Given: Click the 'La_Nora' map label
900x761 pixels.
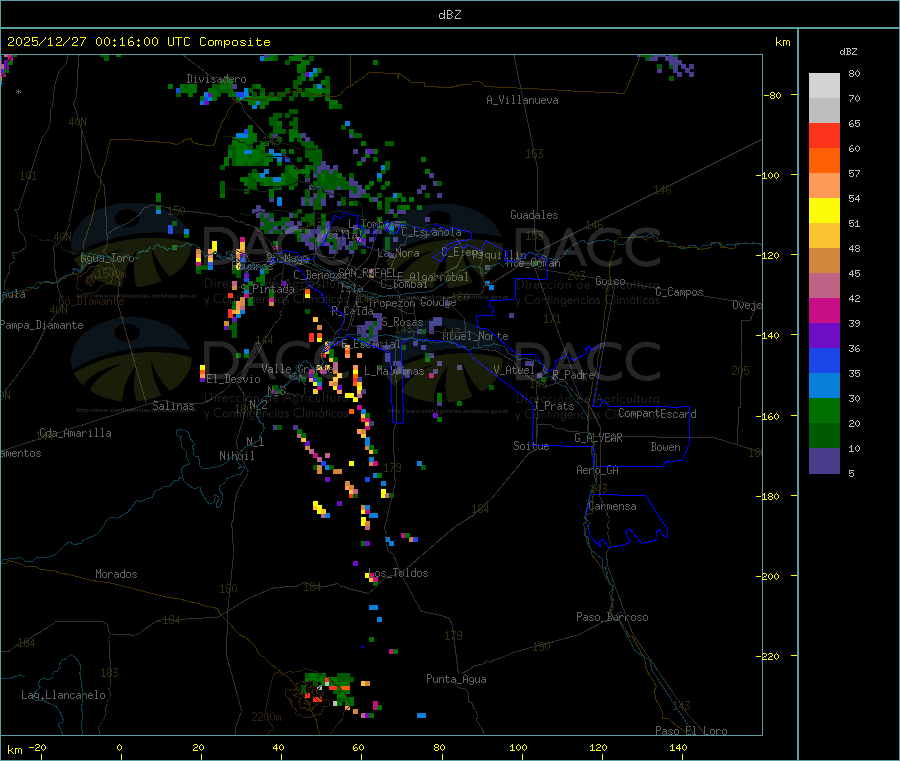Looking at the screenshot, I should coord(398,253).
